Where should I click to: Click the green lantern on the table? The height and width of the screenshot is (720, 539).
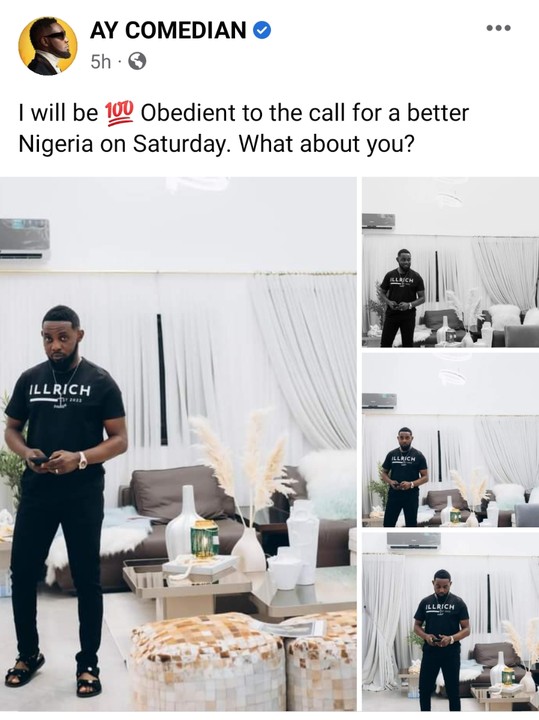pos(204,540)
